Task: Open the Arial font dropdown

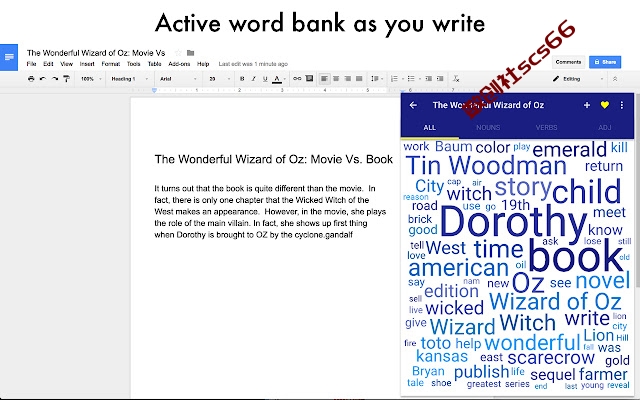Action: click(x=178, y=79)
